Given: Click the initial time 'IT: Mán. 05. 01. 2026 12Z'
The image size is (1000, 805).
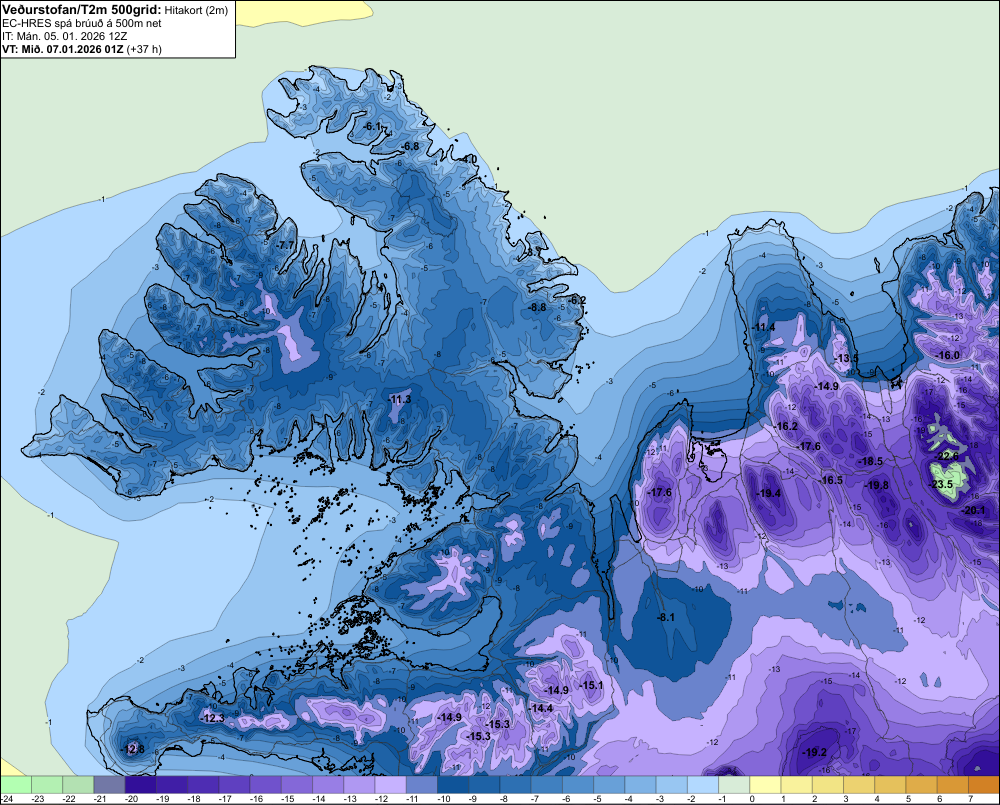Looking at the screenshot, I should (64, 36).
